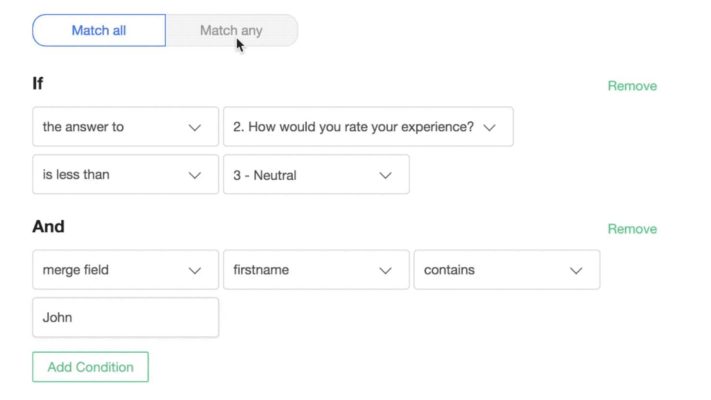Viewport: 711px width, 400px height.
Task: Click the chevron arrow beside 'is less than'
Action: pos(195,176)
